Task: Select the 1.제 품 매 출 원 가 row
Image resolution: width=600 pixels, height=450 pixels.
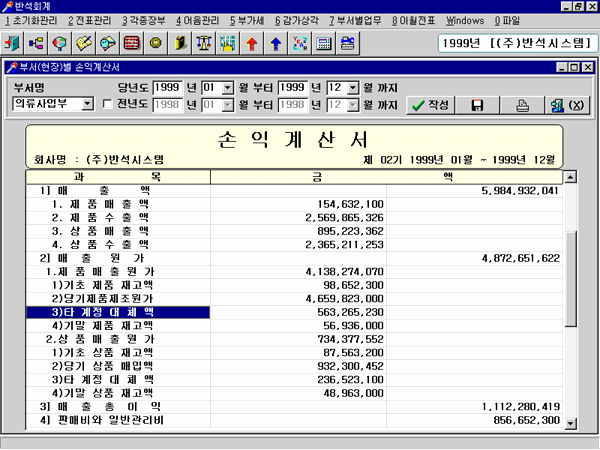Action: click(294, 272)
